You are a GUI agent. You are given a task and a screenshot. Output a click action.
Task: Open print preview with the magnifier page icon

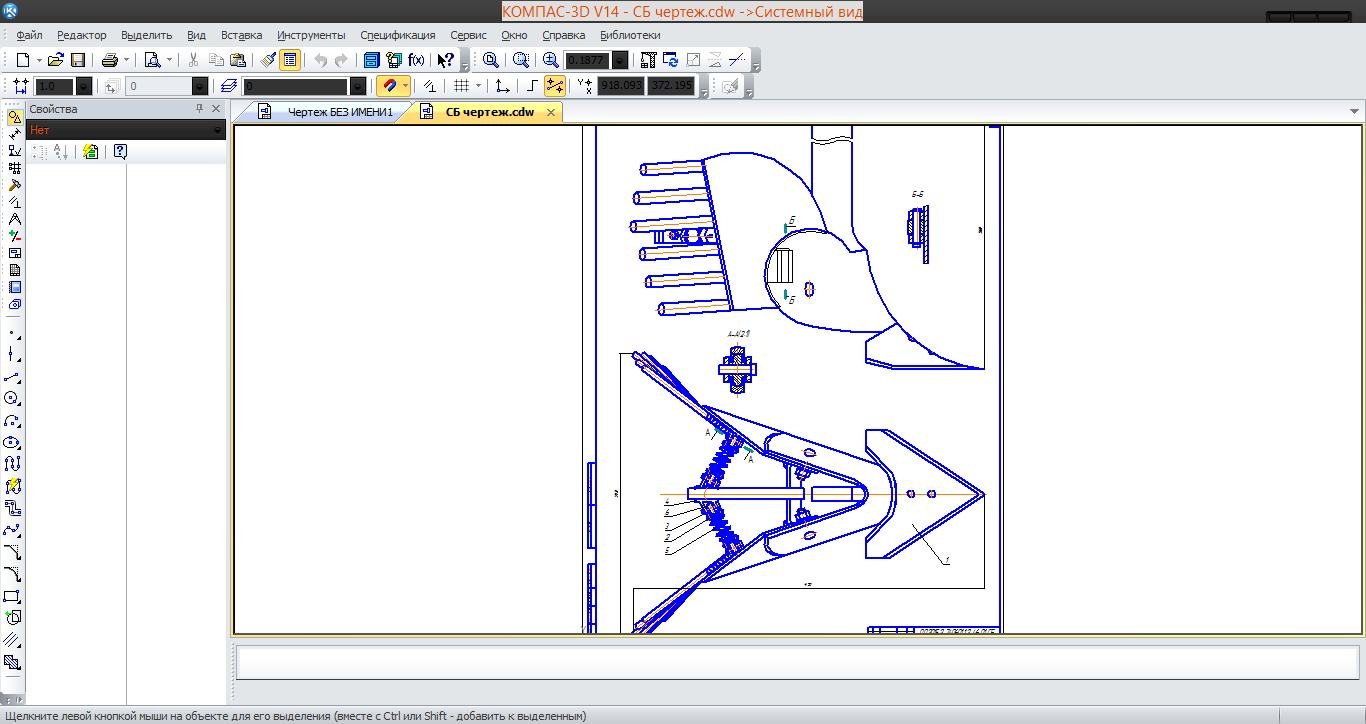(152, 60)
